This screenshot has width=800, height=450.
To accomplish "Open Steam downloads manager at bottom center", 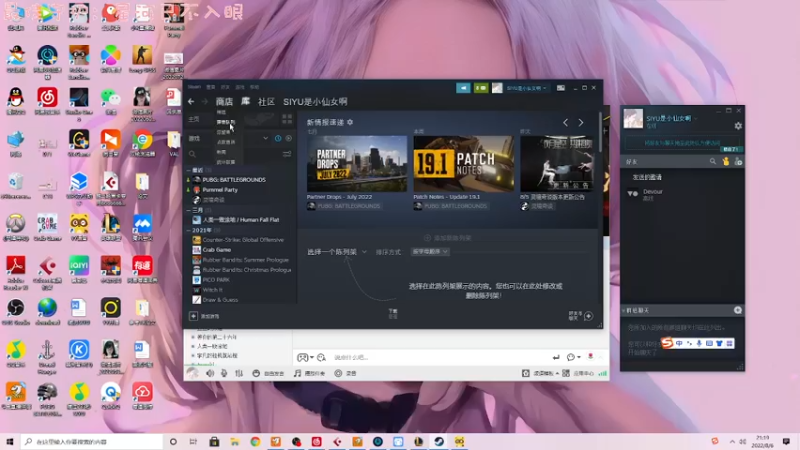I will pos(393,313).
